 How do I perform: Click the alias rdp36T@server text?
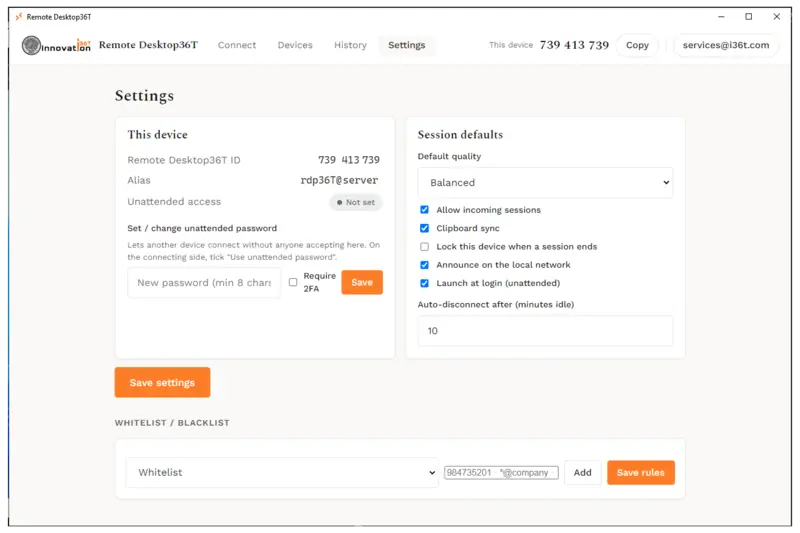coord(339,180)
